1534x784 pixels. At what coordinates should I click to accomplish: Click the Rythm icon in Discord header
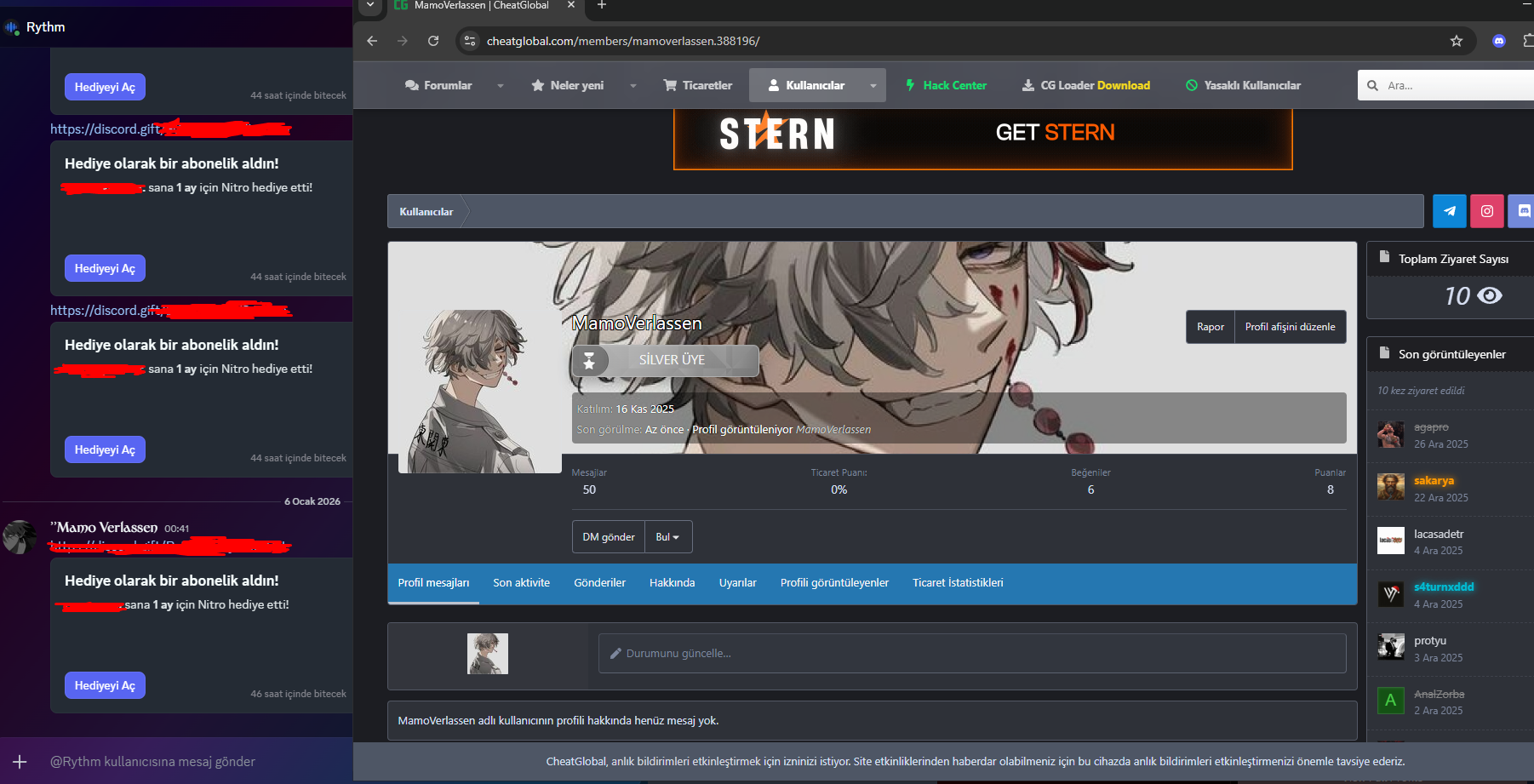click(x=12, y=27)
